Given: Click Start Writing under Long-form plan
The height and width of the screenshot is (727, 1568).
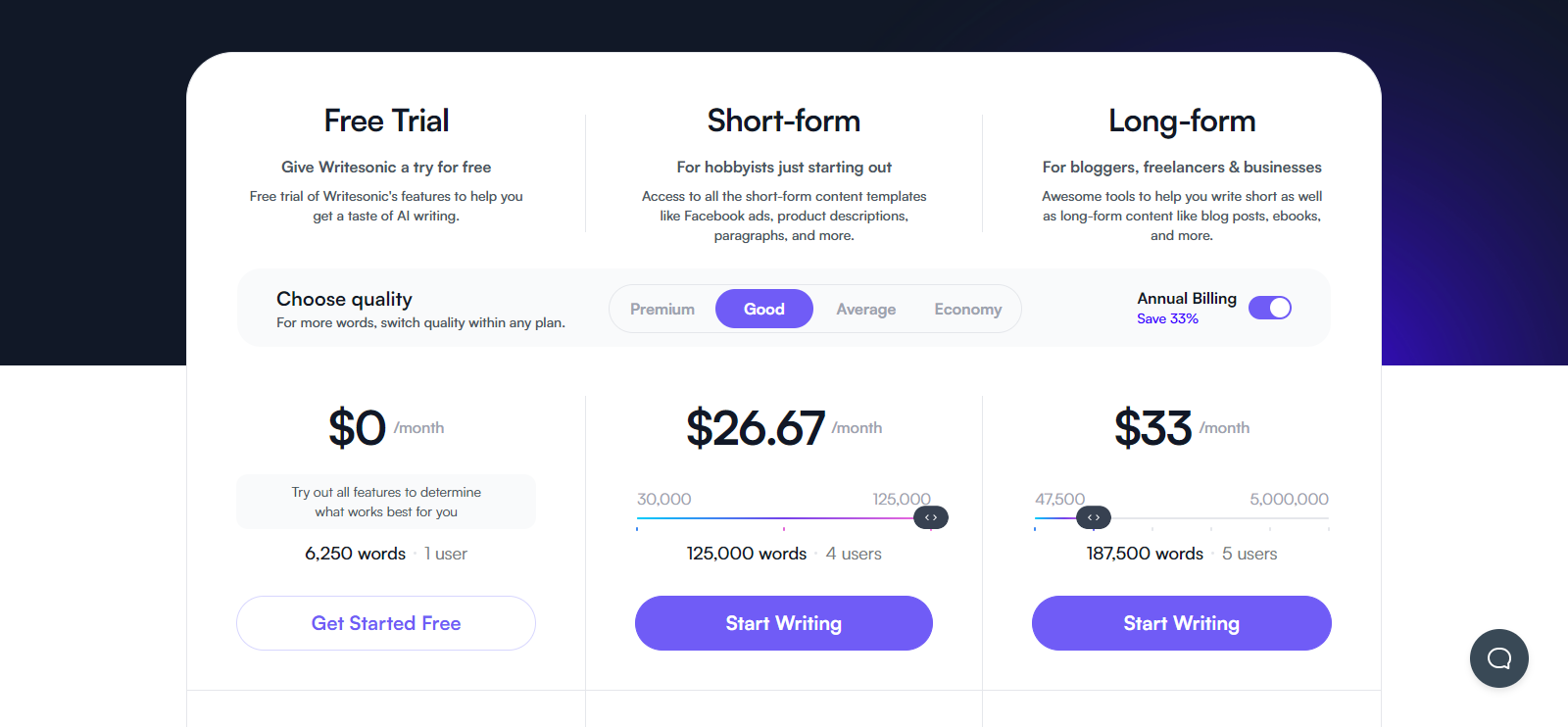Looking at the screenshot, I should [1182, 623].
